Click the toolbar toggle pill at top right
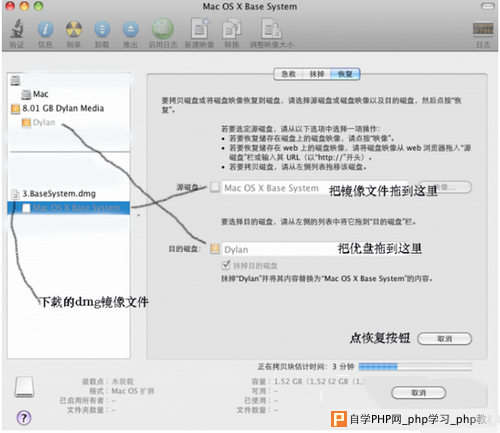Image resolution: width=500 pixels, height=433 pixels. tap(488, 6)
